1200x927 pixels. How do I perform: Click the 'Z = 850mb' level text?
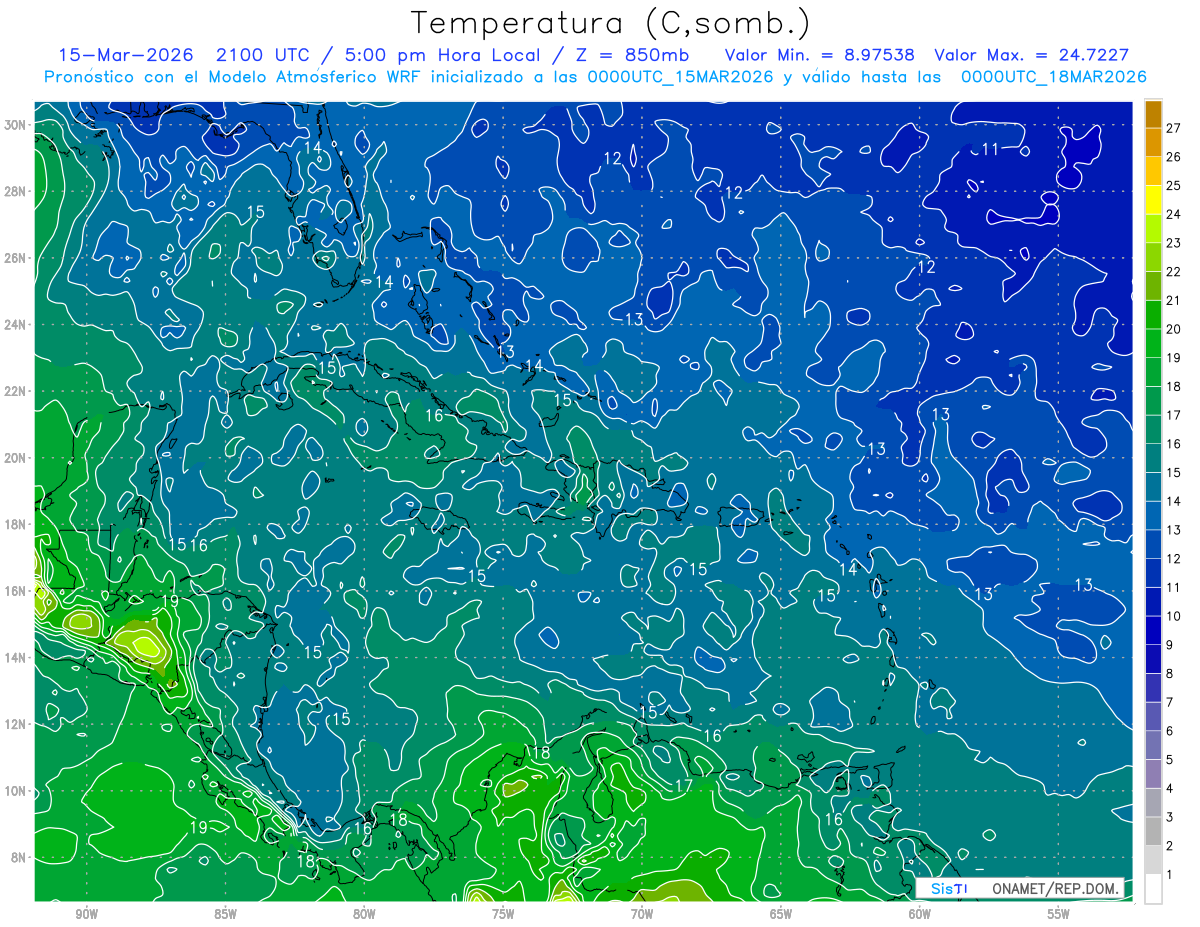click(x=635, y=55)
